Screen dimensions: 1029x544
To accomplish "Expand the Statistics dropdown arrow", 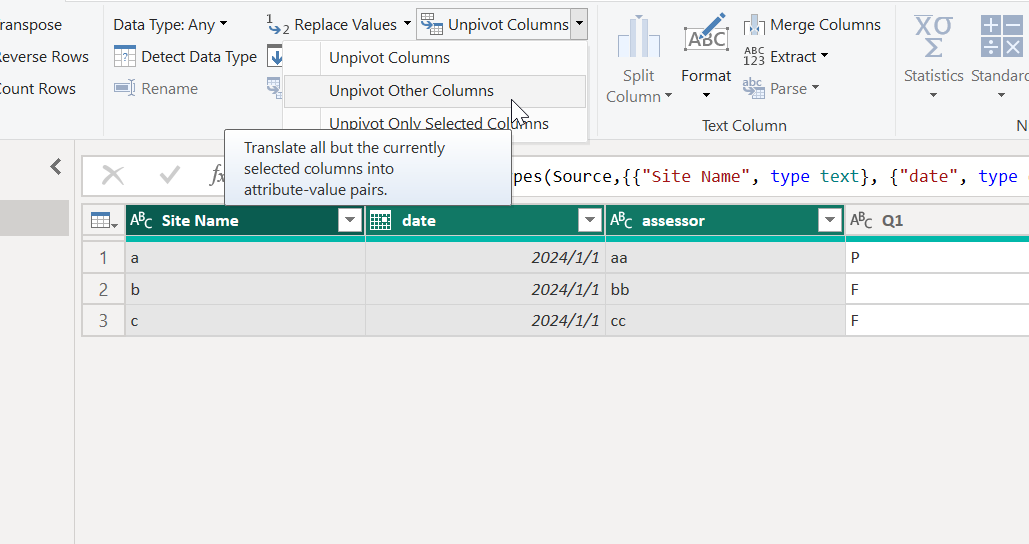I will [933, 96].
